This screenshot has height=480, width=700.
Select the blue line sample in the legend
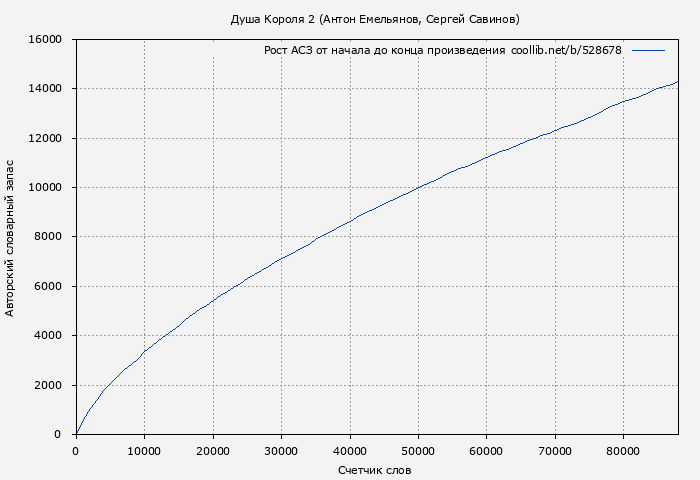click(x=648, y=50)
